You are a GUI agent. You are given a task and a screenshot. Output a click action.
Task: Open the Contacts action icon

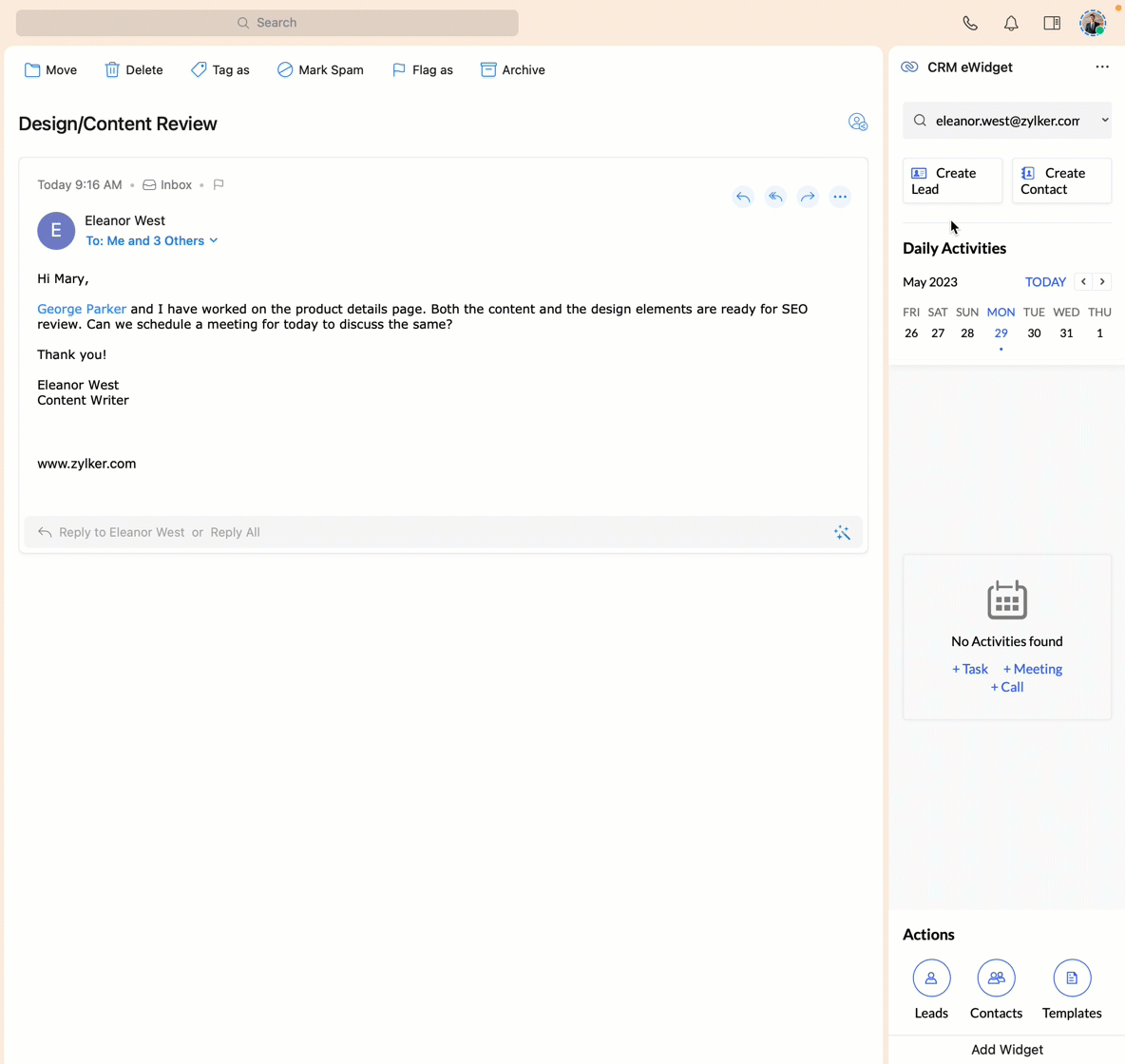click(996, 978)
